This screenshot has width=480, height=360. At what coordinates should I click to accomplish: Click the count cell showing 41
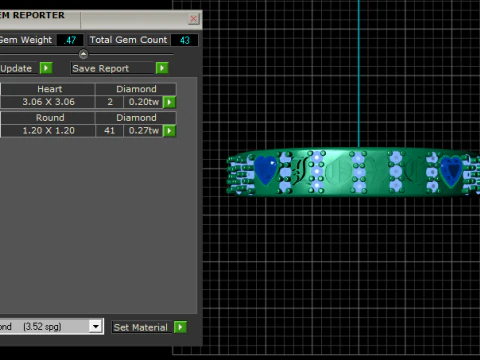tap(109, 130)
